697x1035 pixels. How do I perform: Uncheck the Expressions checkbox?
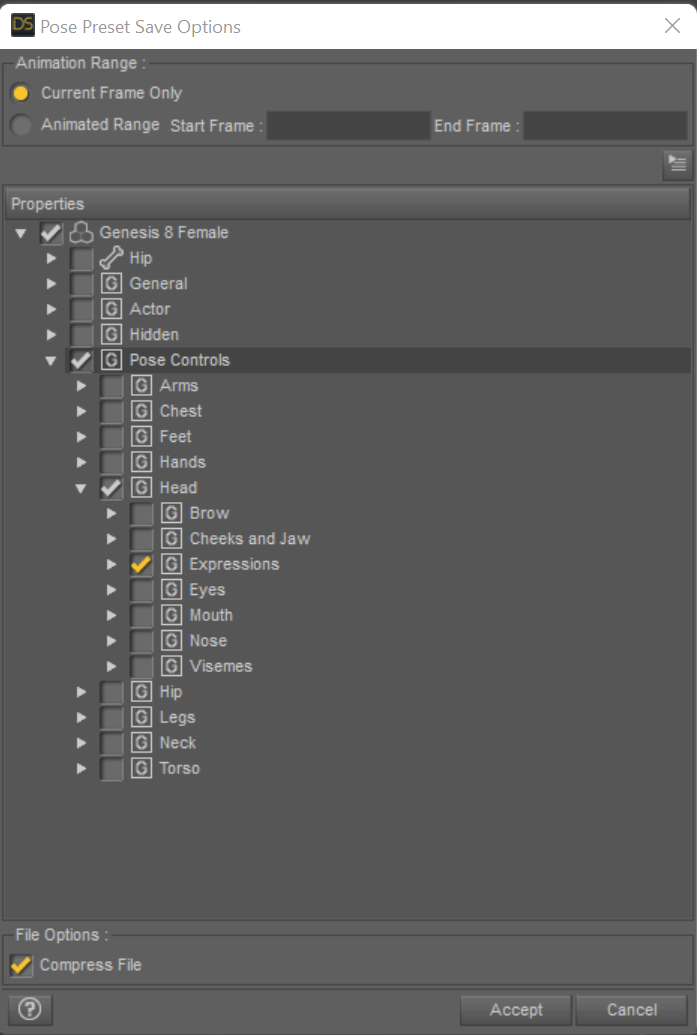[141, 564]
